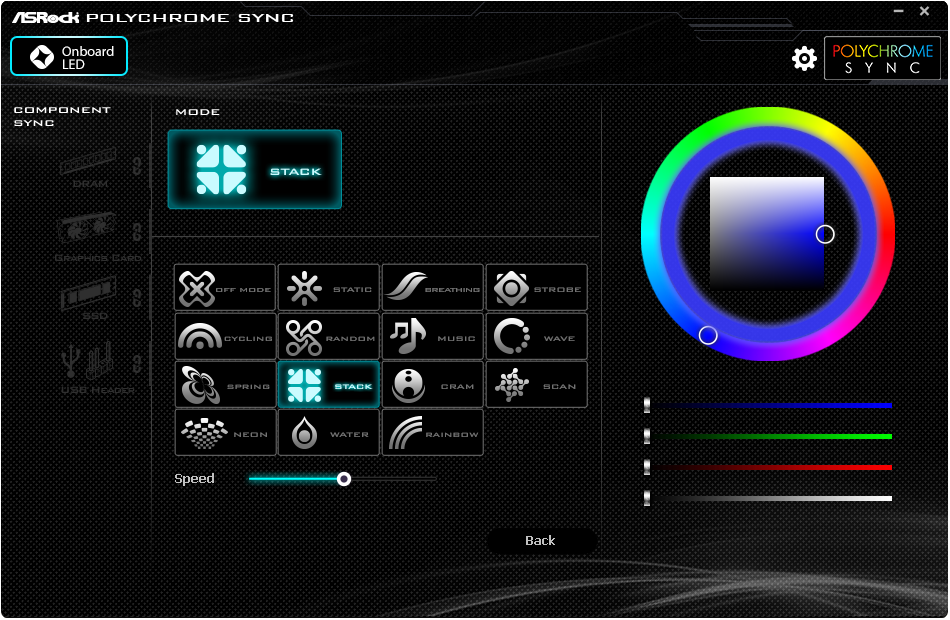Click the hue ring selector handle
950x620 pixels.
pyautogui.click(x=708, y=335)
